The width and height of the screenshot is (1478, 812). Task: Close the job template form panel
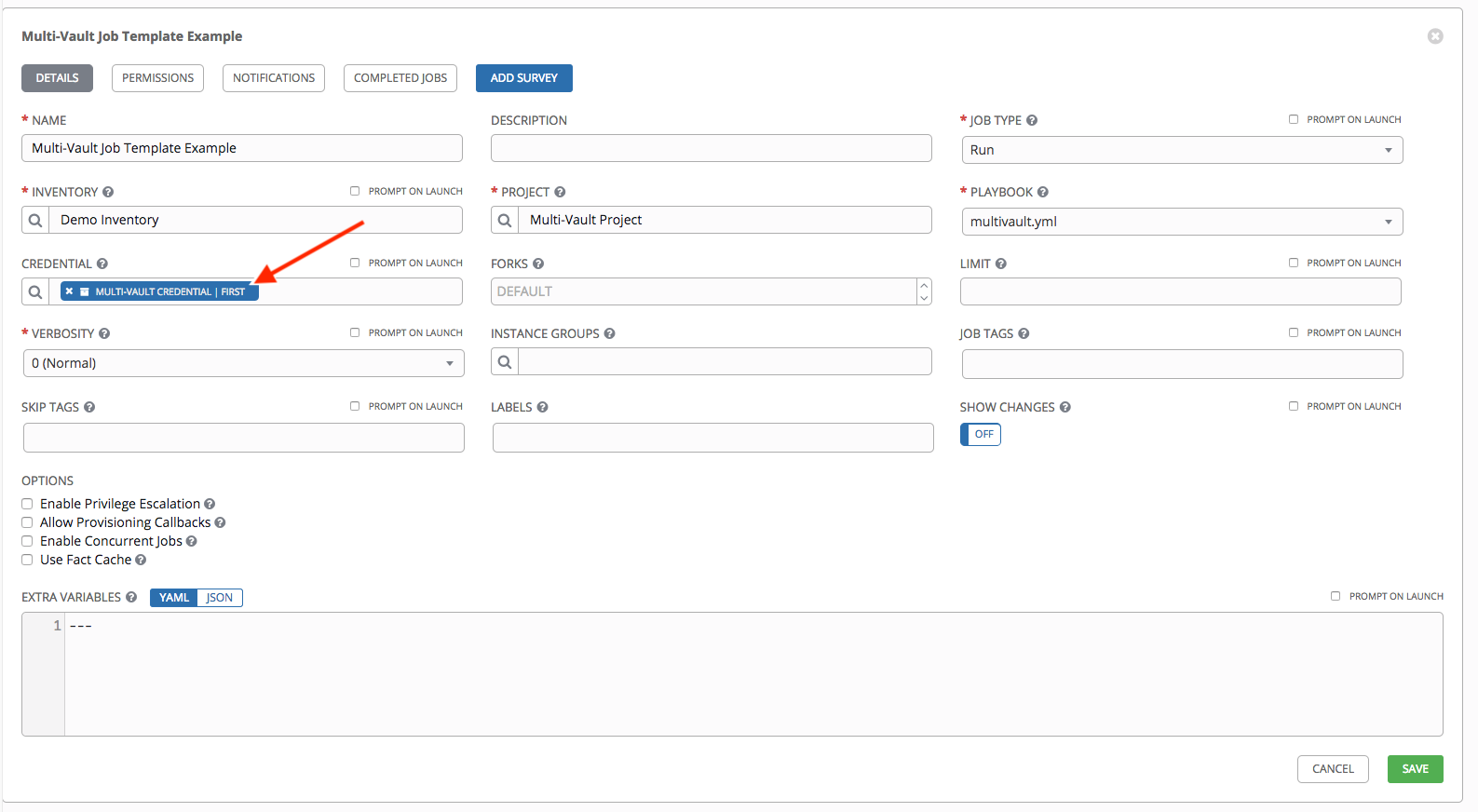click(1435, 36)
